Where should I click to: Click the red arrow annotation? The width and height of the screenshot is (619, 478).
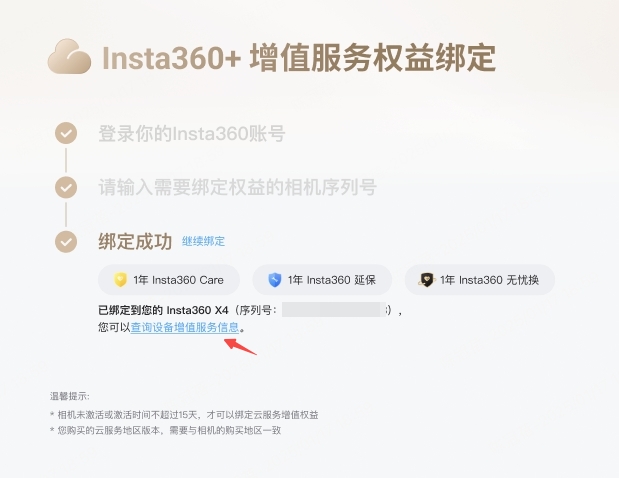click(x=240, y=346)
